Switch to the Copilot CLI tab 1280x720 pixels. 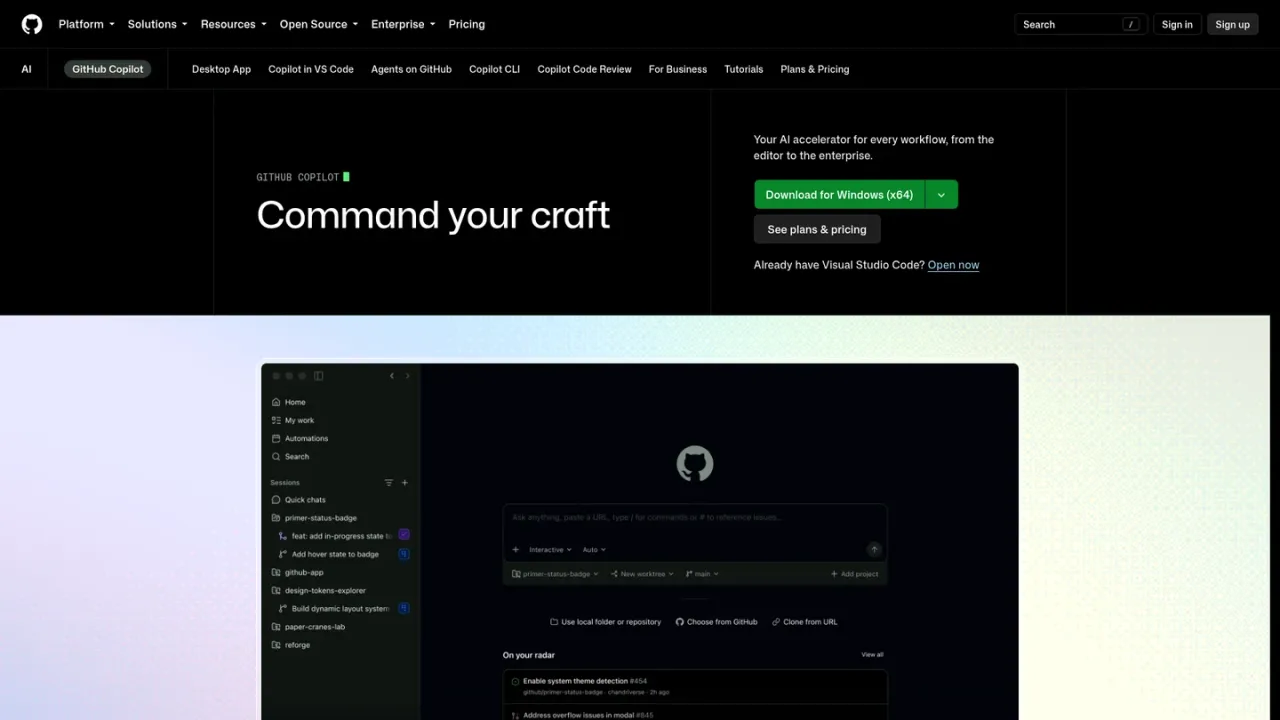494,69
